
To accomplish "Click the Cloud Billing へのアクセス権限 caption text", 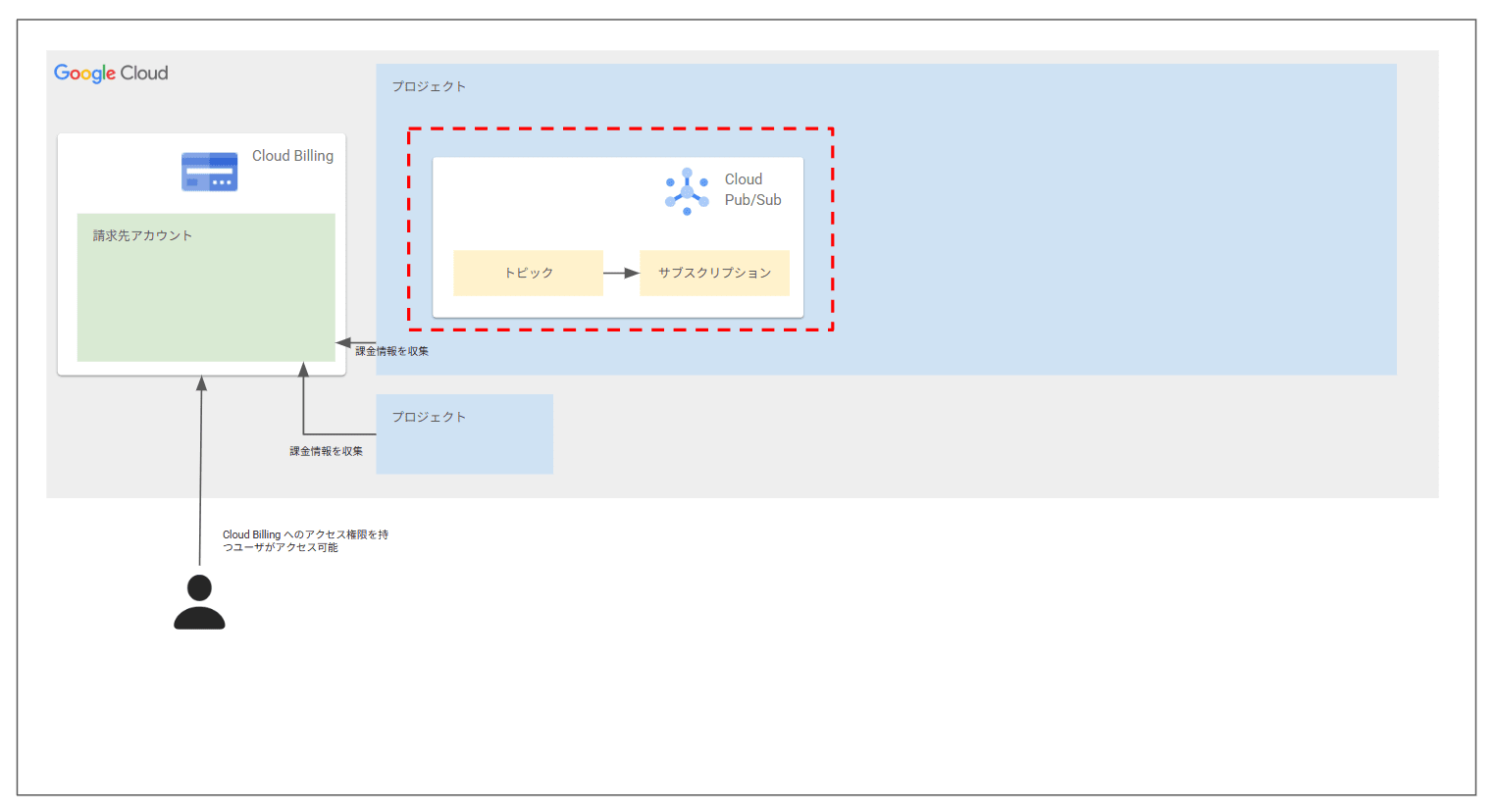I will pyautogui.click(x=305, y=541).
